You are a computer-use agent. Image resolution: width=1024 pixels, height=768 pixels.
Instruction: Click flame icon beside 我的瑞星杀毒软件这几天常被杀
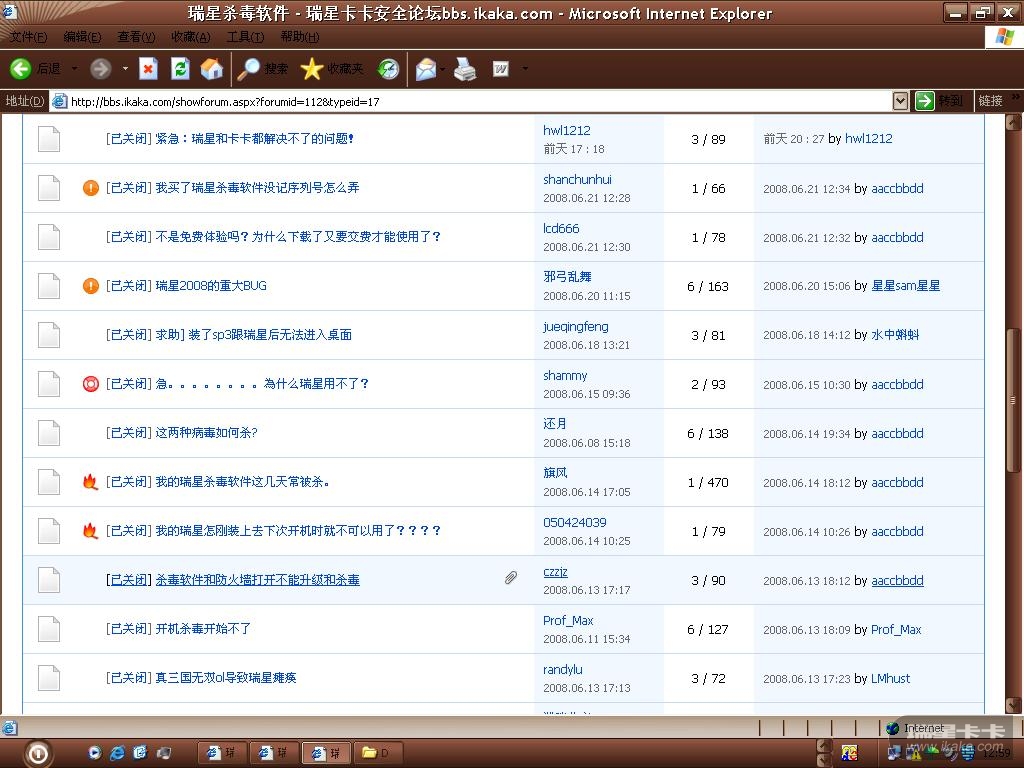click(90, 481)
